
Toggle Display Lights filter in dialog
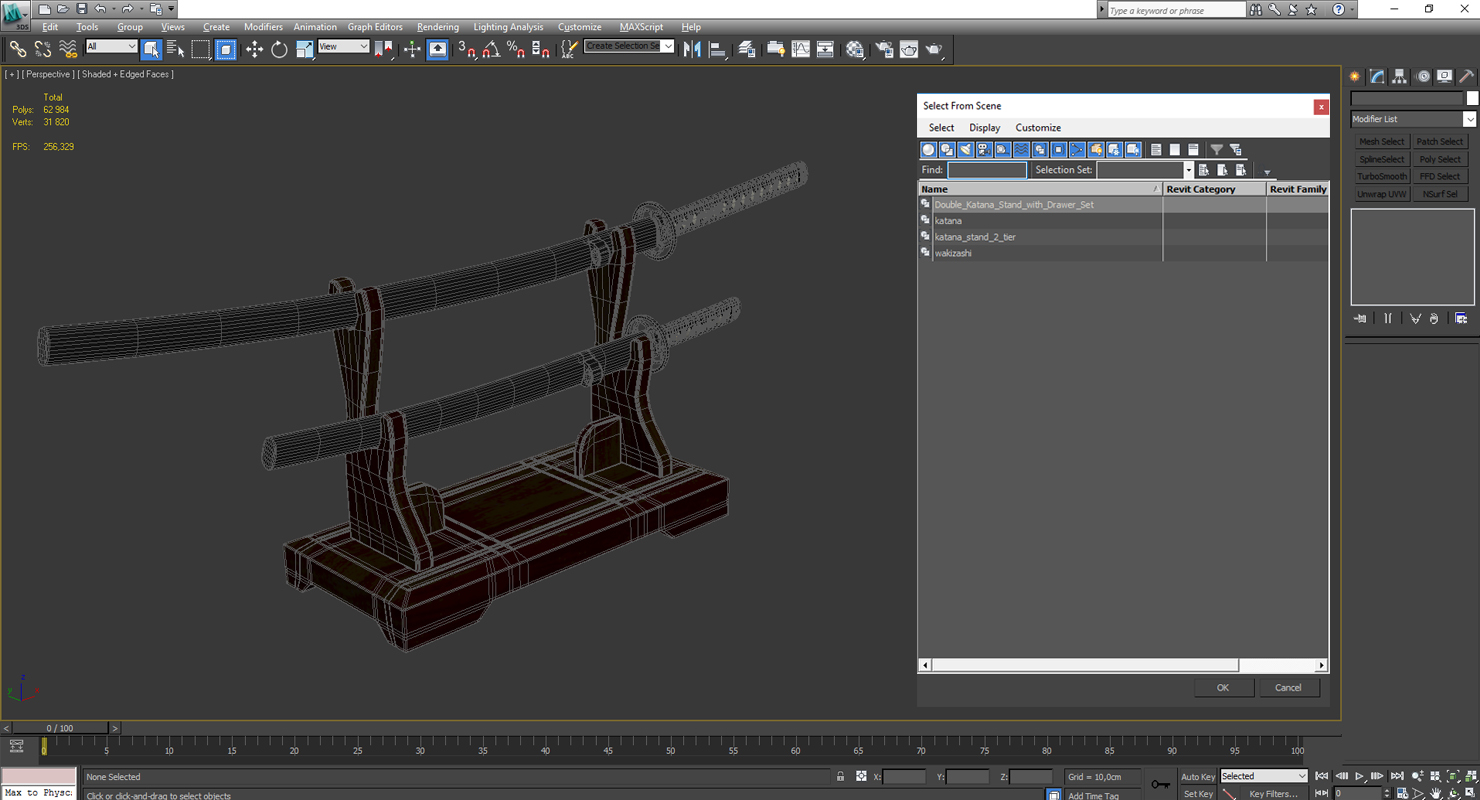click(x=965, y=150)
